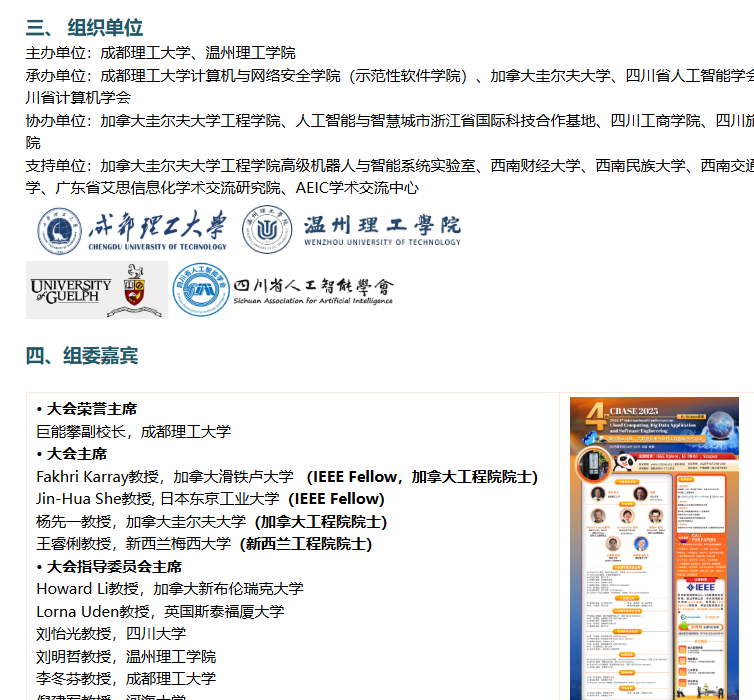The image size is (754, 700).
Task: Click the name 巨能攀副校长，成都理工大学
Action: click(x=134, y=432)
